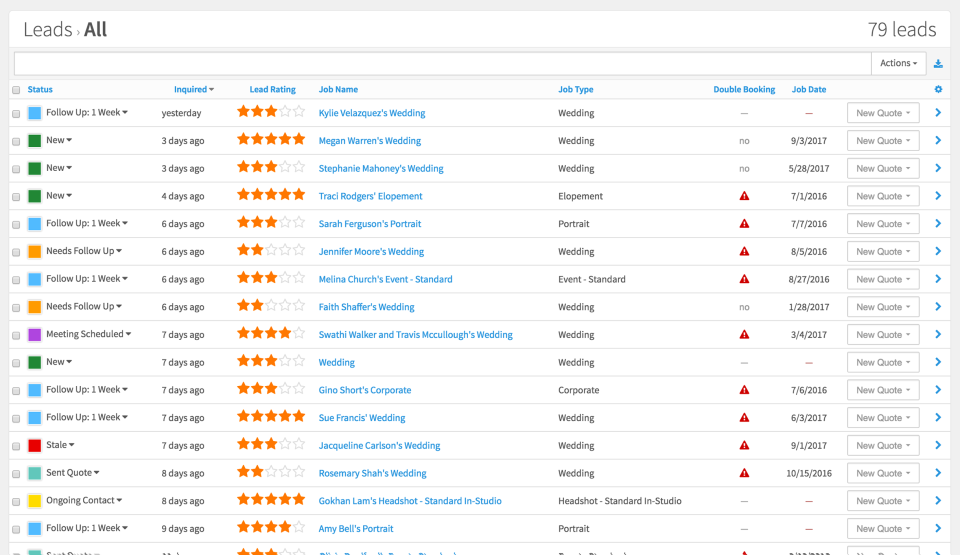Open Kylie Velazquez's Wedding row arrow
960x555 pixels.
click(x=937, y=113)
